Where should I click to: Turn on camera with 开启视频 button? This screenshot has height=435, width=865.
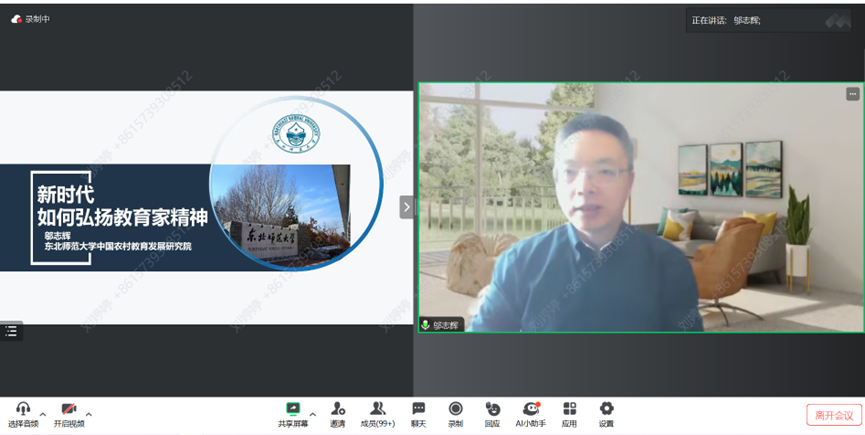coord(69,410)
